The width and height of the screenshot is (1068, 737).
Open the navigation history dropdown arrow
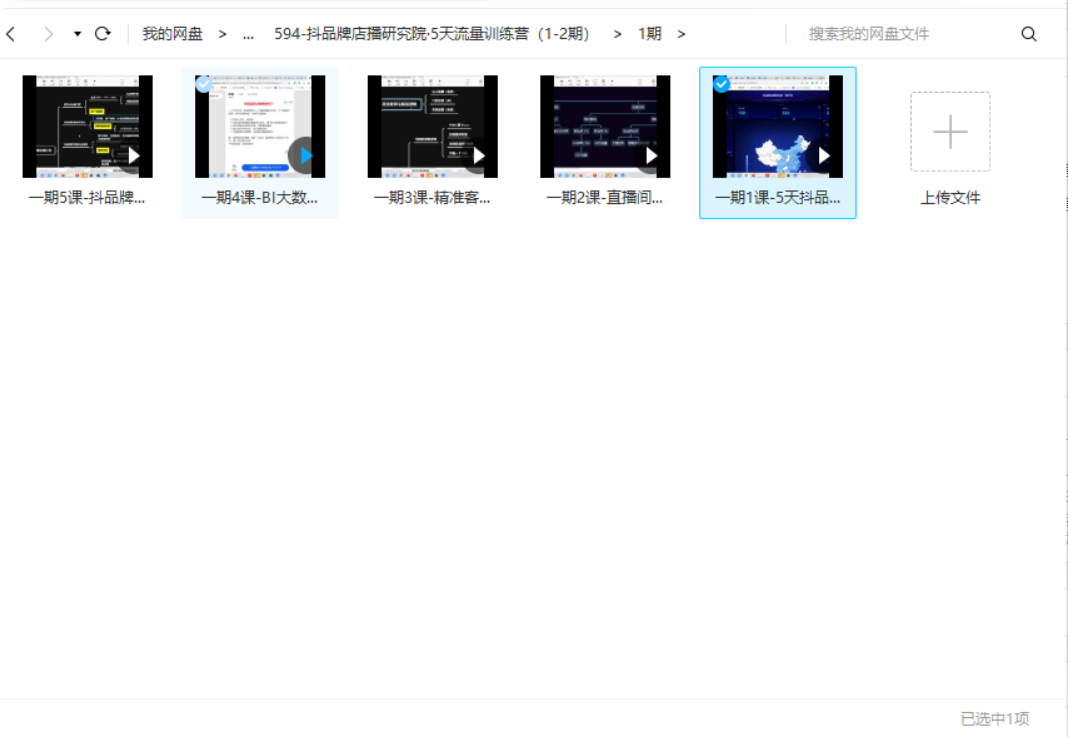coord(77,33)
